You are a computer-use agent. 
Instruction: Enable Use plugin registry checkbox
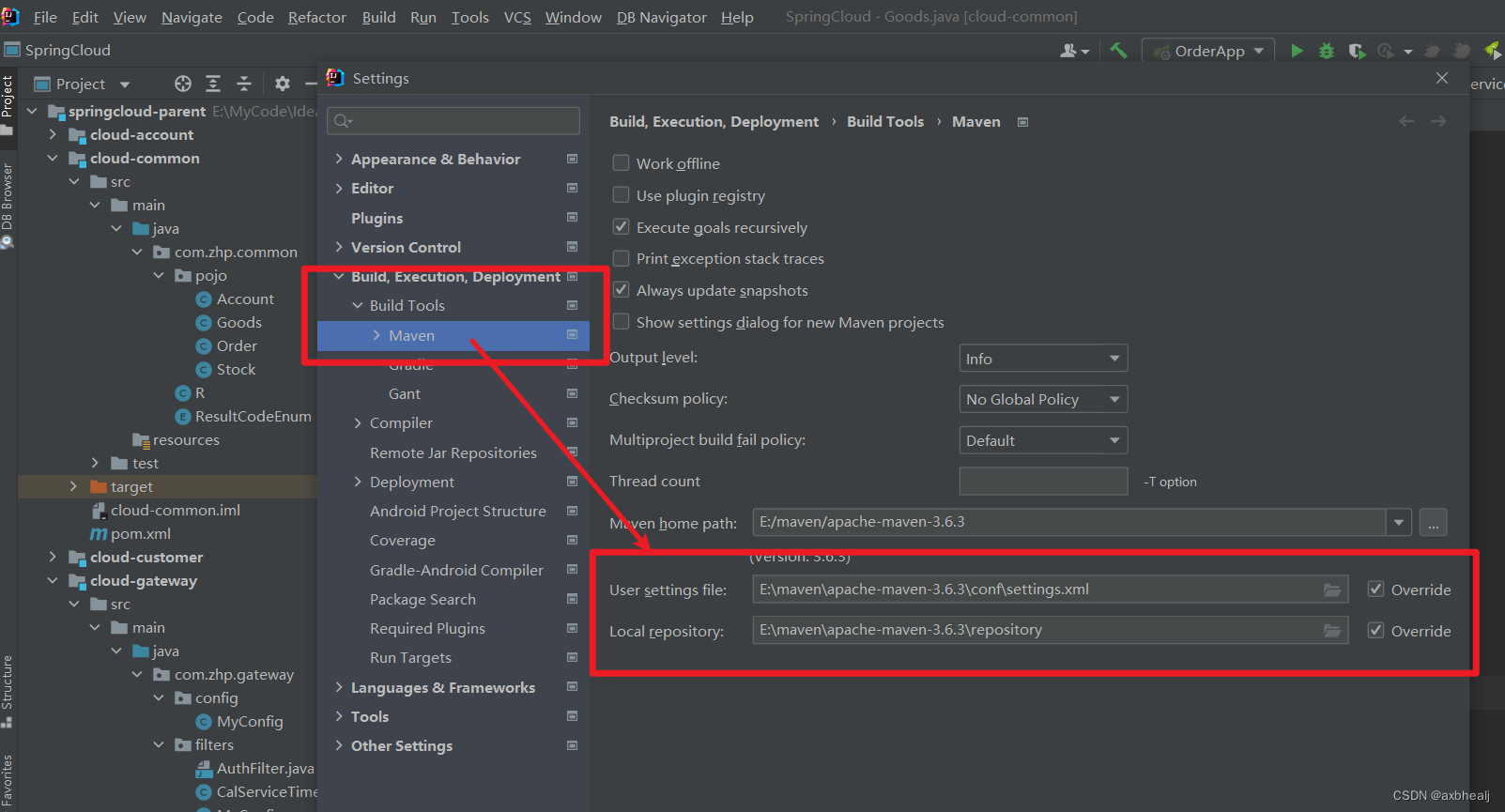(x=621, y=194)
